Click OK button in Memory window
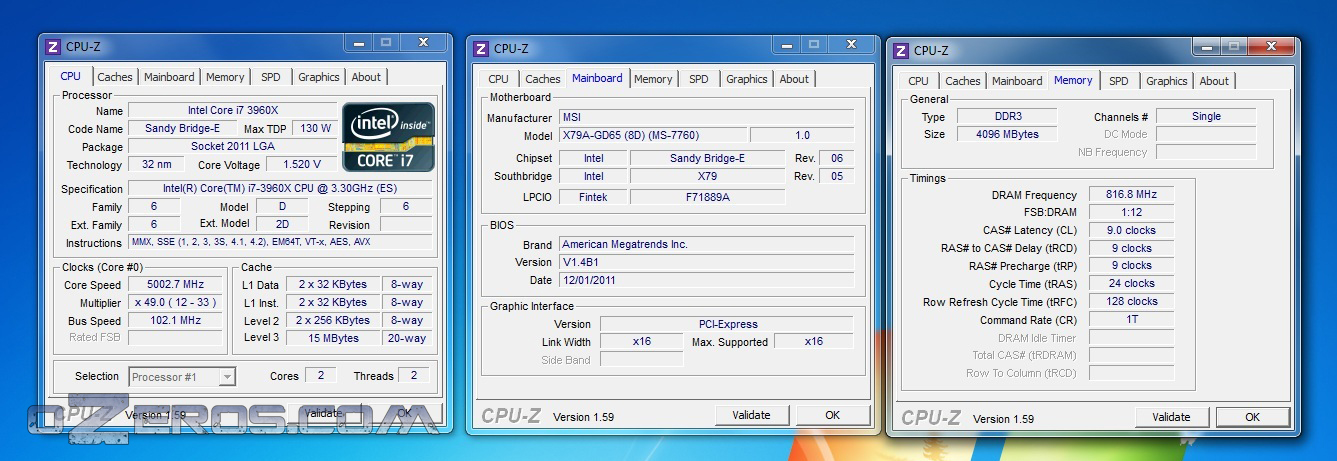This screenshot has width=1337, height=461. tap(1253, 417)
